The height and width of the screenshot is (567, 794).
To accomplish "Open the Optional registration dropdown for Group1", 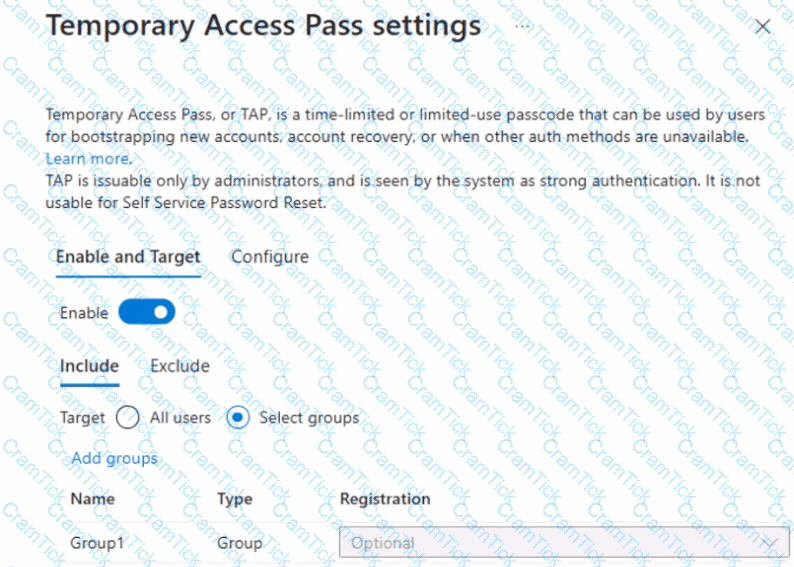I will [564, 543].
